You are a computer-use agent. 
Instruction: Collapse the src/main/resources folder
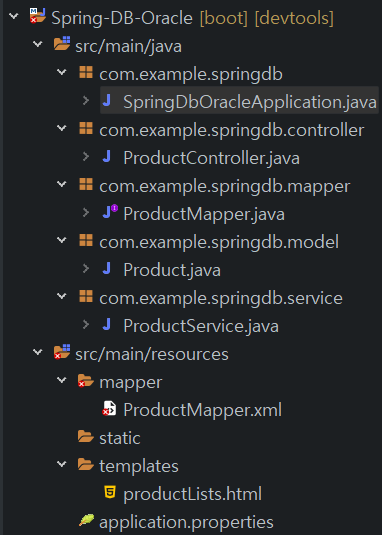pyautogui.click(x=38, y=352)
